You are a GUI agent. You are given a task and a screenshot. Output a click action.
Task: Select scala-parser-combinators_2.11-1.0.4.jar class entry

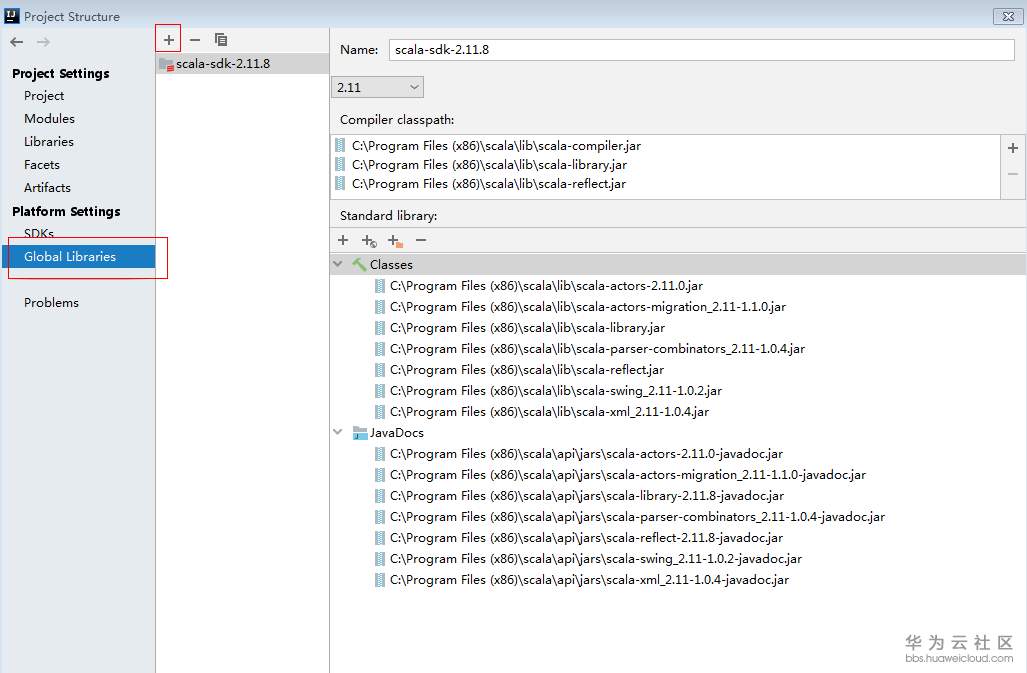tap(597, 348)
